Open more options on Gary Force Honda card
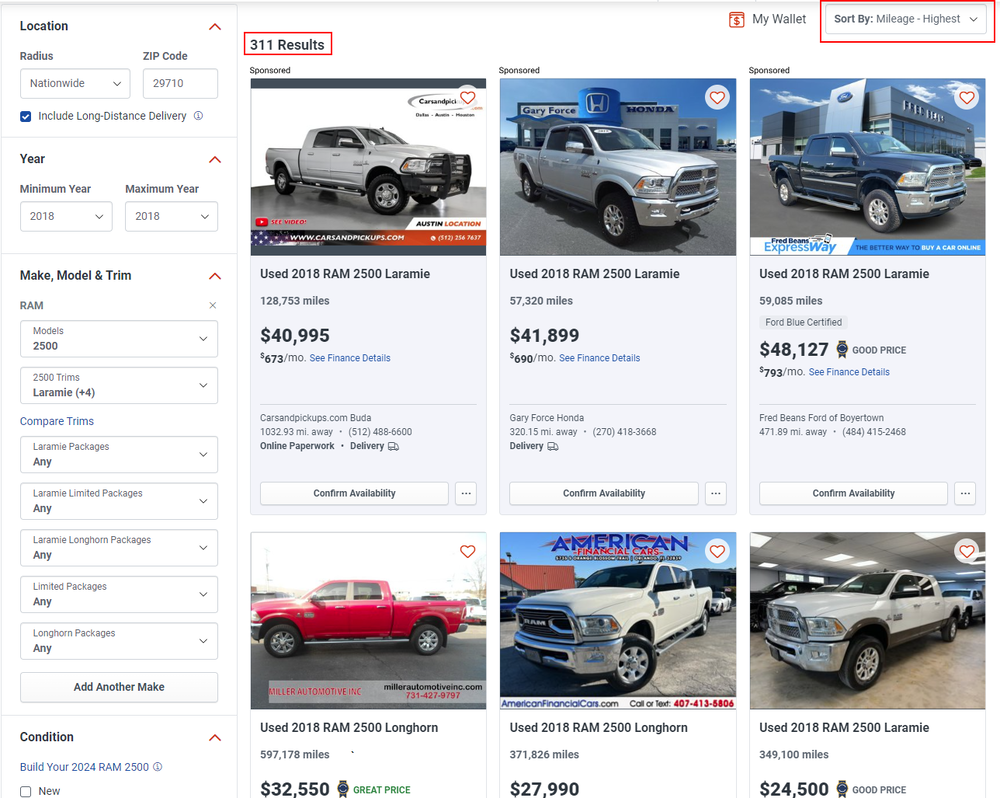The image size is (1000, 798). [716, 493]
